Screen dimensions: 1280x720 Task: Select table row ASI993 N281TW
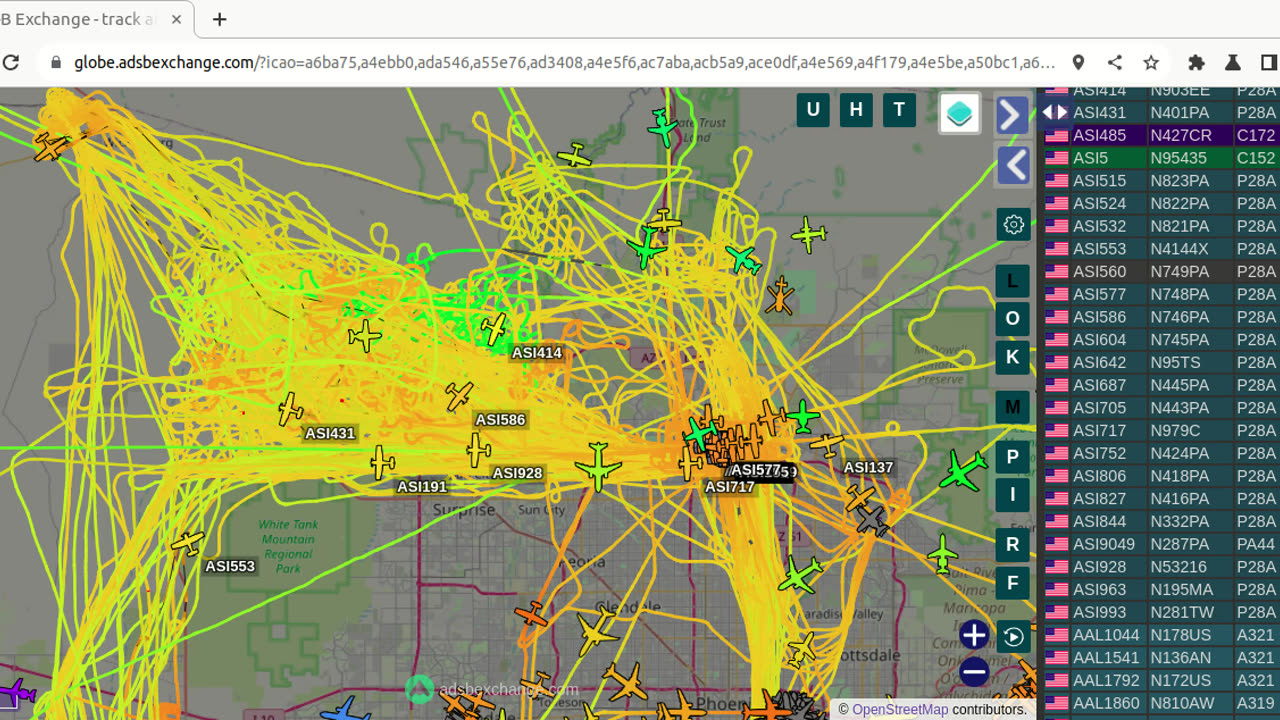point(1161,612)
